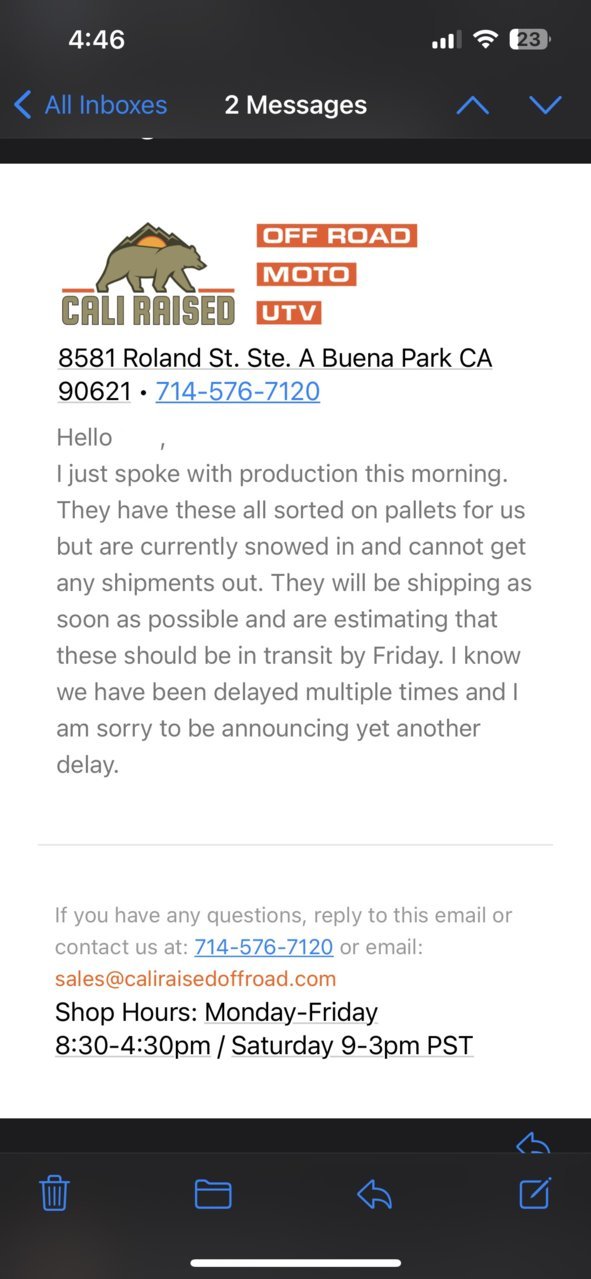
Task: Tap the Monday-Friday shop hours text
Action: 291,1012
